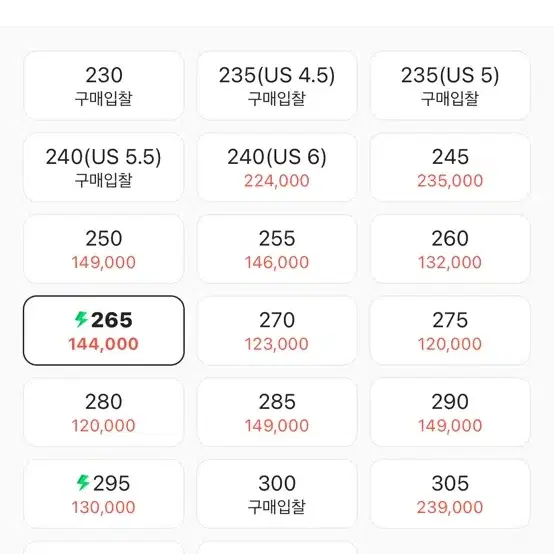Viewport: 554px width, 554px height.
Task: Select size 245 priced 235,000
Action: [450, 167]
